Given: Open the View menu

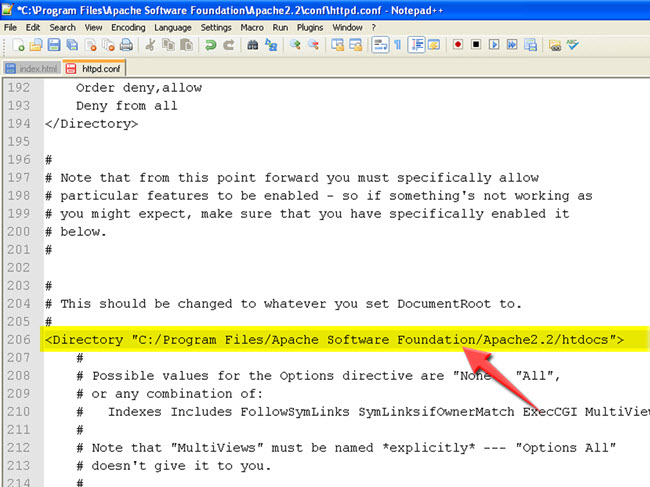Looking at the screenshot, I should point(93,27).
